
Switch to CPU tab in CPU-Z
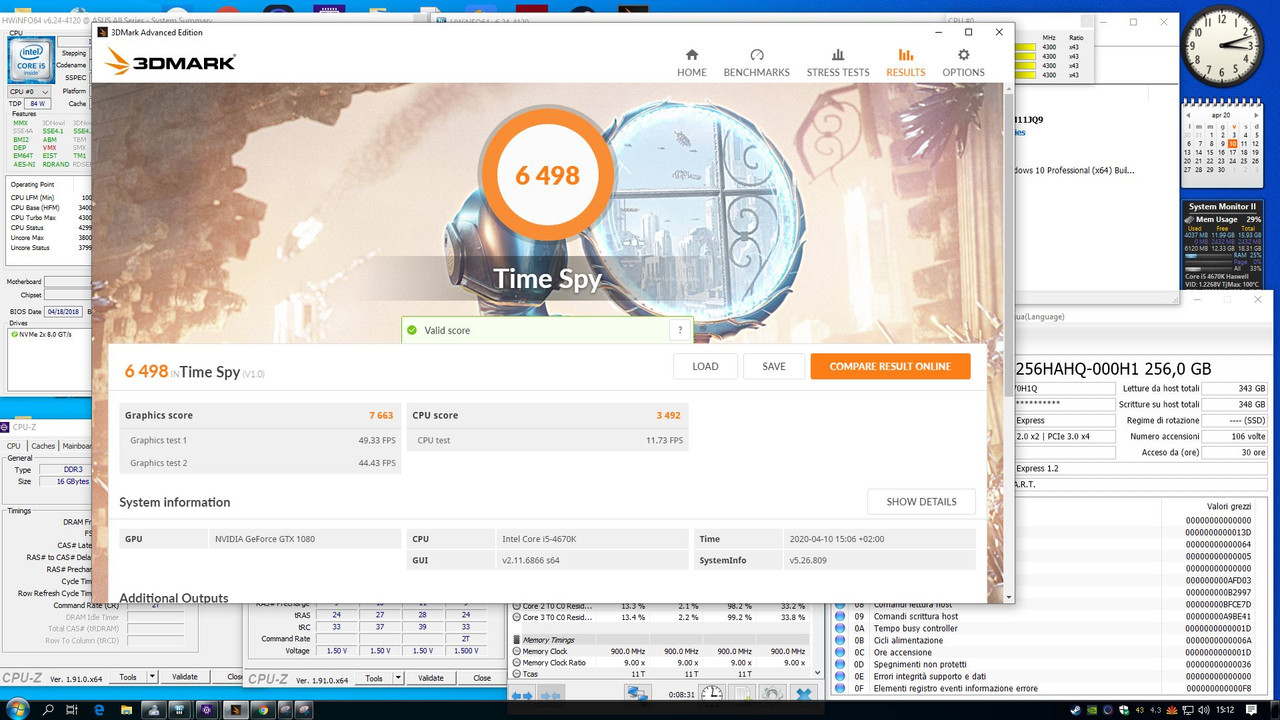[14, 446]
